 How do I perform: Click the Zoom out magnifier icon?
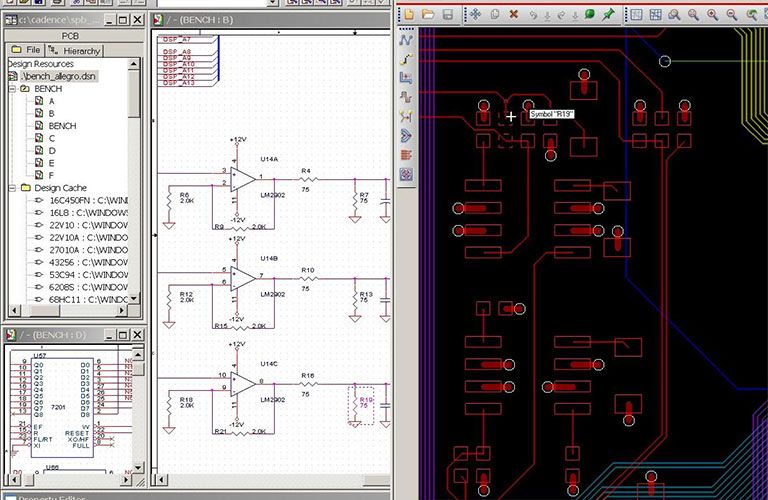(732, 14)
